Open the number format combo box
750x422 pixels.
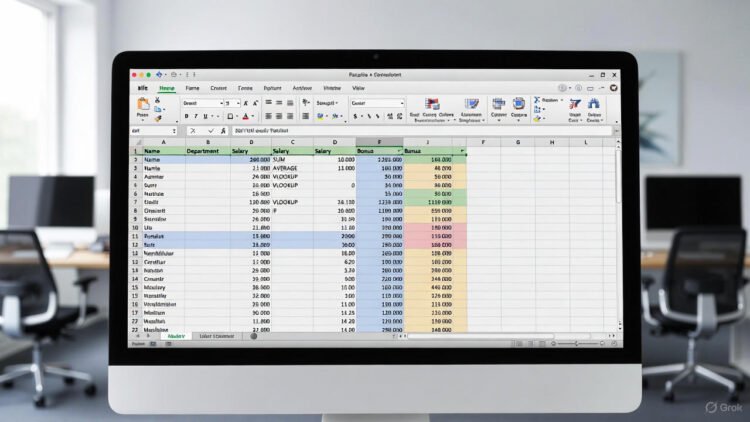(x=377, y=103)
